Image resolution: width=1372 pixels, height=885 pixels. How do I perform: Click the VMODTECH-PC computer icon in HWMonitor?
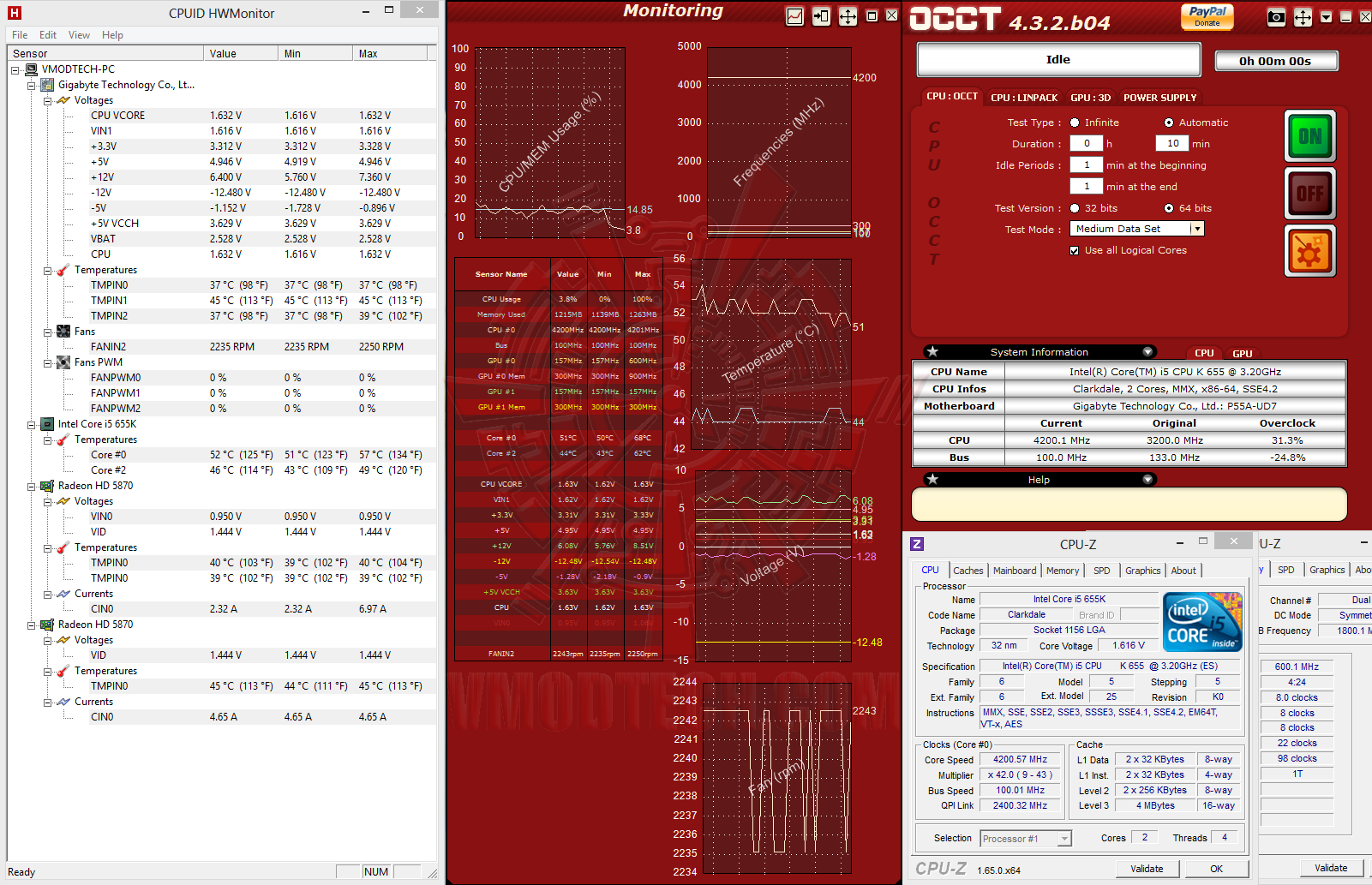tap(32, 69)
